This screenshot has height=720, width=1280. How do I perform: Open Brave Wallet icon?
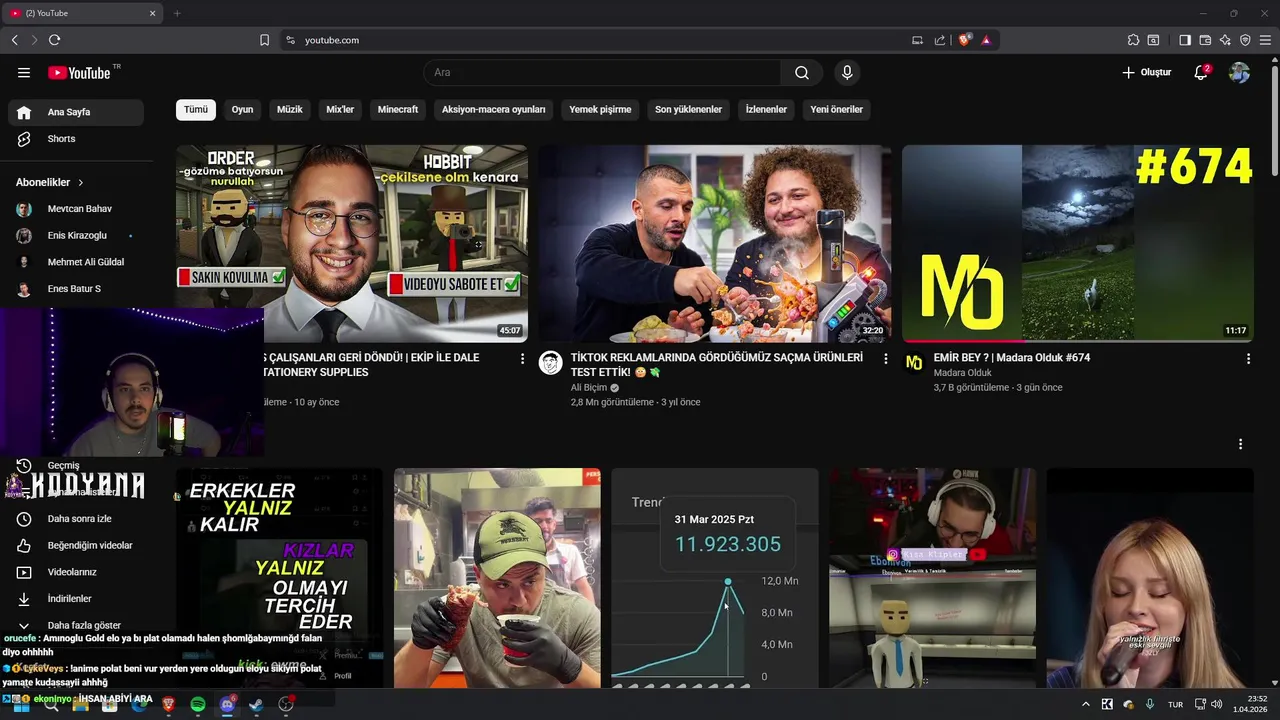click(x=1205, y=40)
